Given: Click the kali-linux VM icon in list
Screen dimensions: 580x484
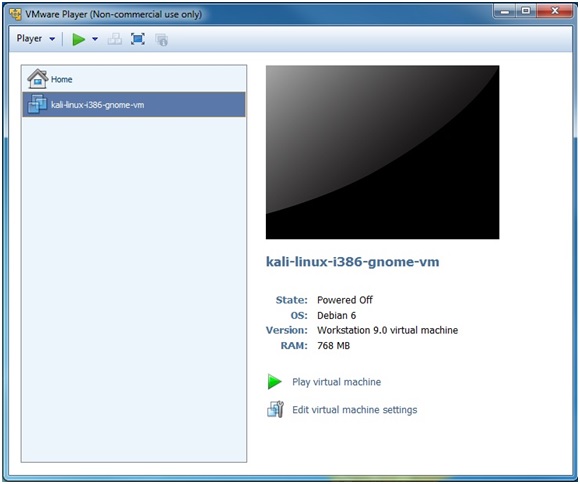Looking at the screenshot, I should point(37,104).
